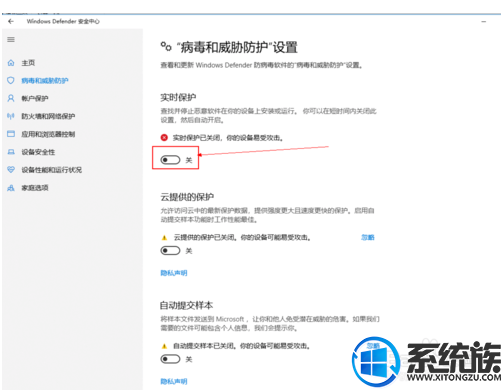Go back with the back arrow
Screen dimensions: 501x390
coord(11,21)
